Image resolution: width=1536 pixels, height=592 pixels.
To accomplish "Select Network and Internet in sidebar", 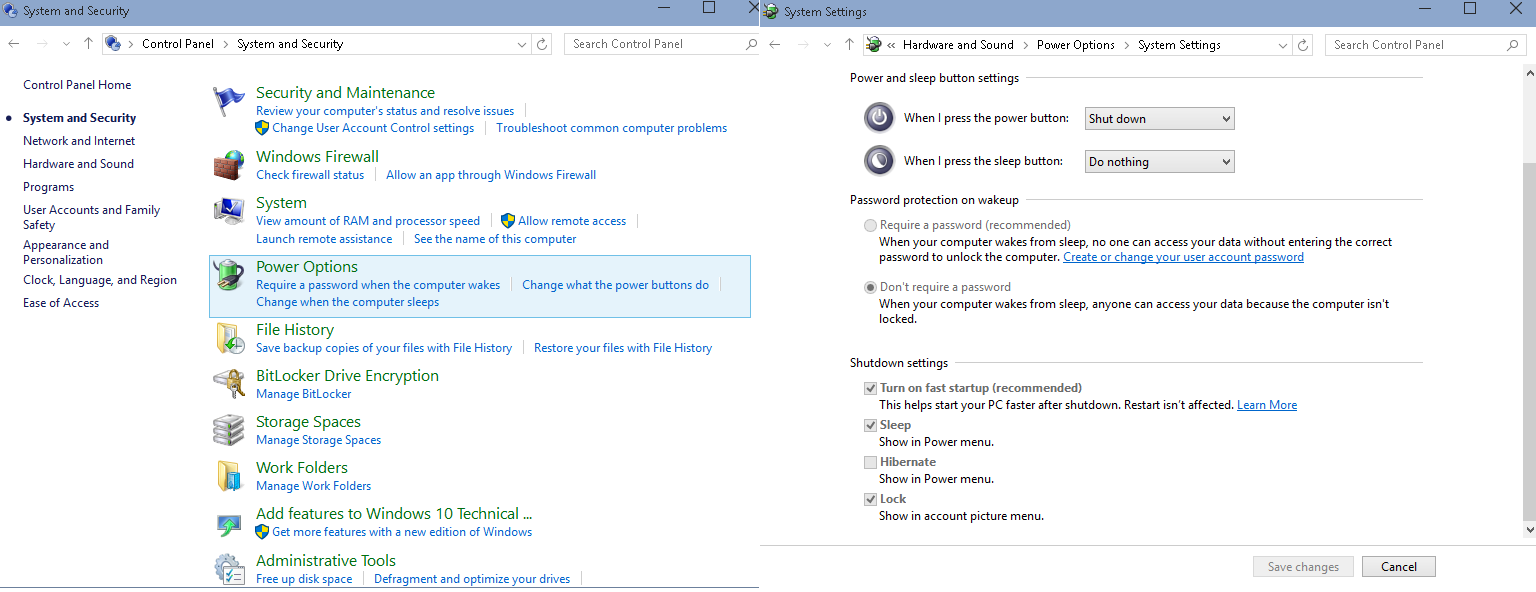I will point(79,141).
